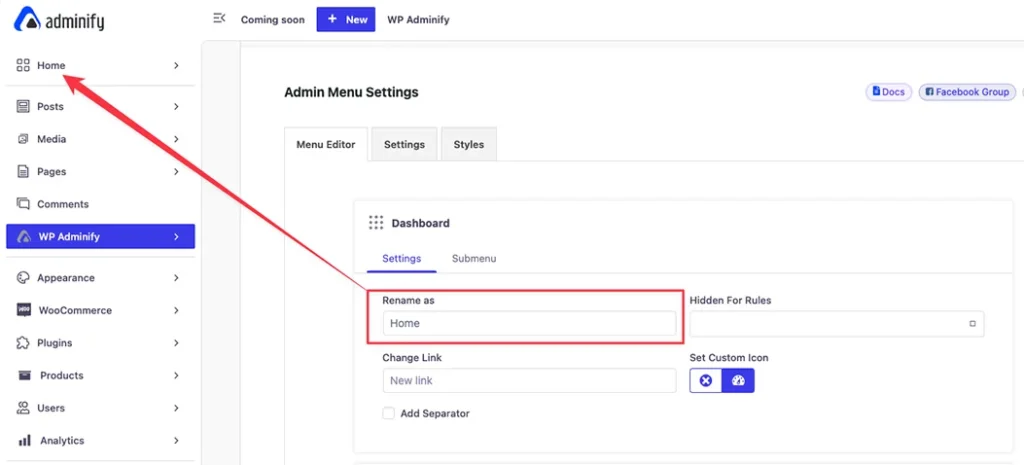Open the Docs link
This screenshot has width=1024, height=465.
(x=889, y=92)
